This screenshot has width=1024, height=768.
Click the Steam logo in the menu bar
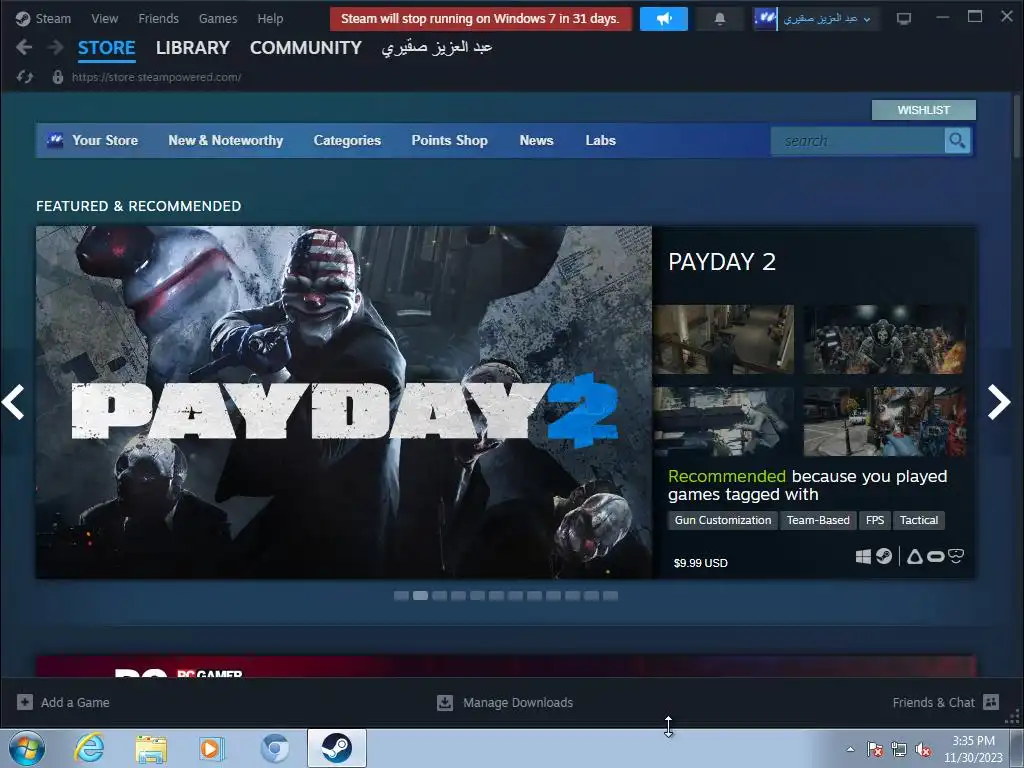point(23,19)
